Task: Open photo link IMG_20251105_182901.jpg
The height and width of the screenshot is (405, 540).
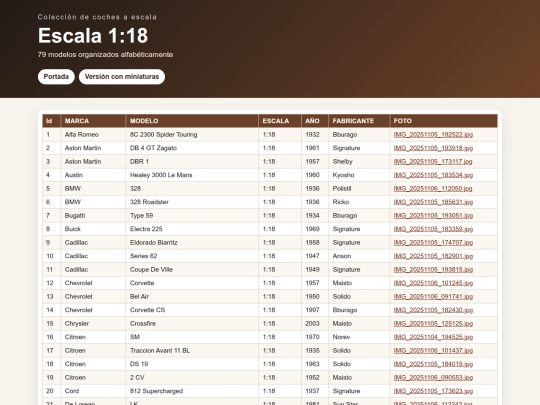Action: [433, 256]
